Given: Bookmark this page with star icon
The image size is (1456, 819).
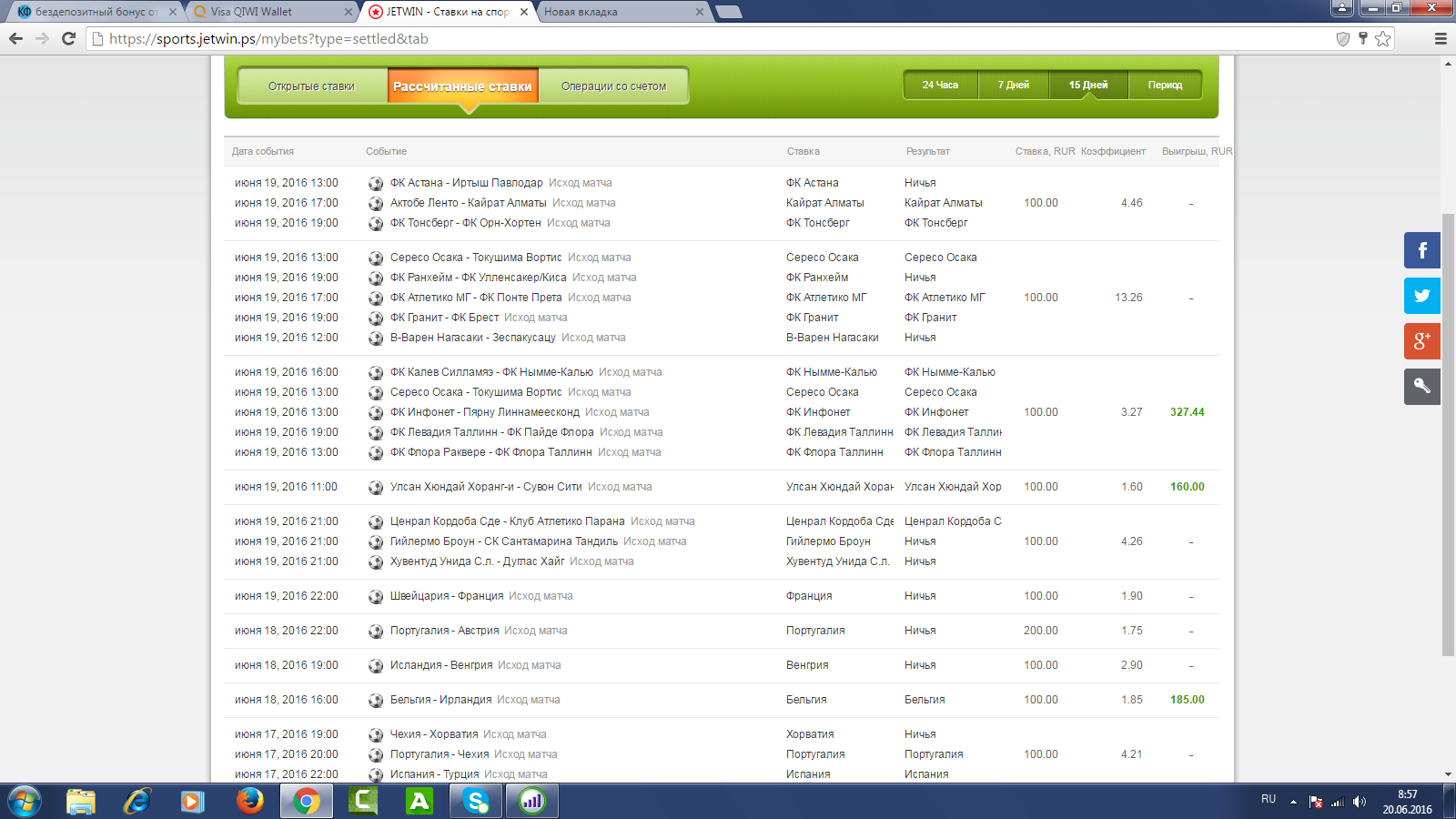Looking at the screenshot, I should (1383, 38).
